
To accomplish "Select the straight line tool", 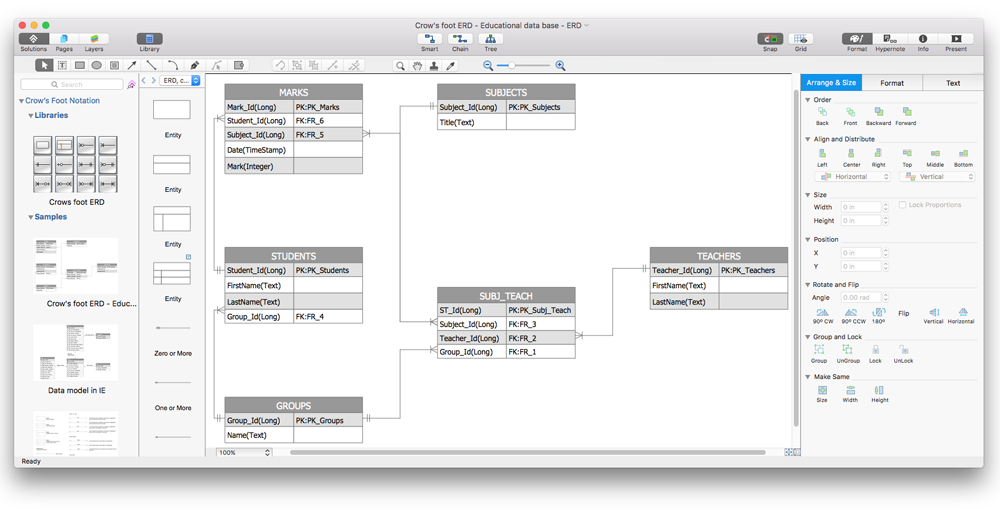I will pyautogui.click(x=151, y=65).
